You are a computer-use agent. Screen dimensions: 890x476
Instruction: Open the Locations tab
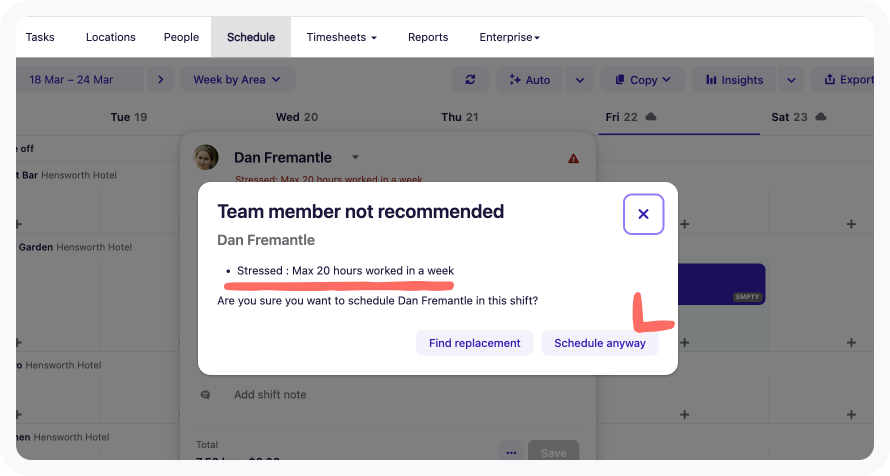(111, 37)
